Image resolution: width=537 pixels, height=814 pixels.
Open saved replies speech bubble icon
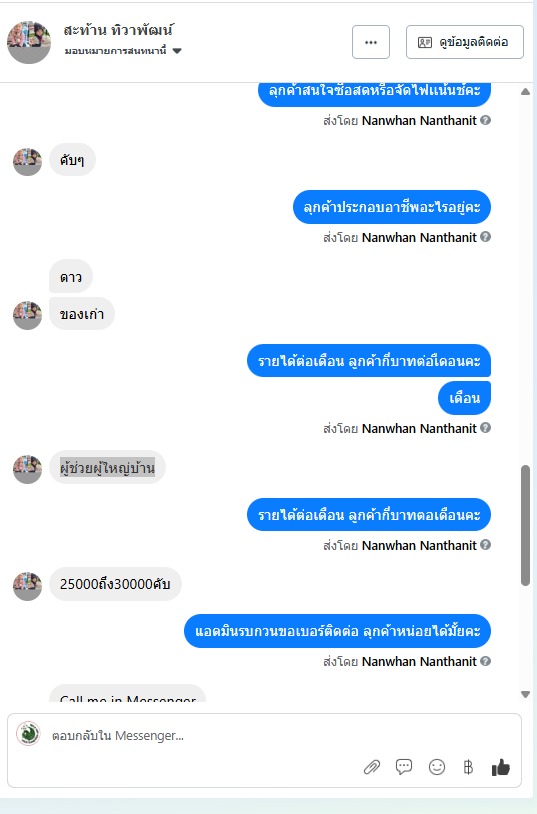404,767
